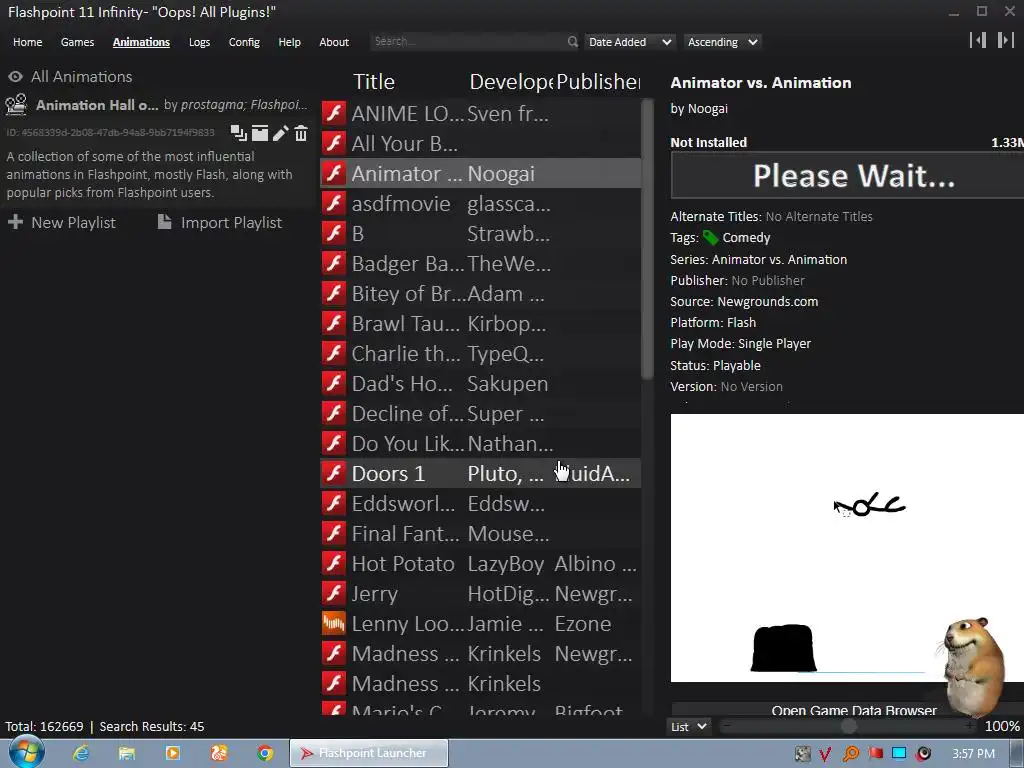The height and width of the screenshot is (768, 1024).
Task: Click the Flash icon next to asdfmovie
Action: coord(334,203)
